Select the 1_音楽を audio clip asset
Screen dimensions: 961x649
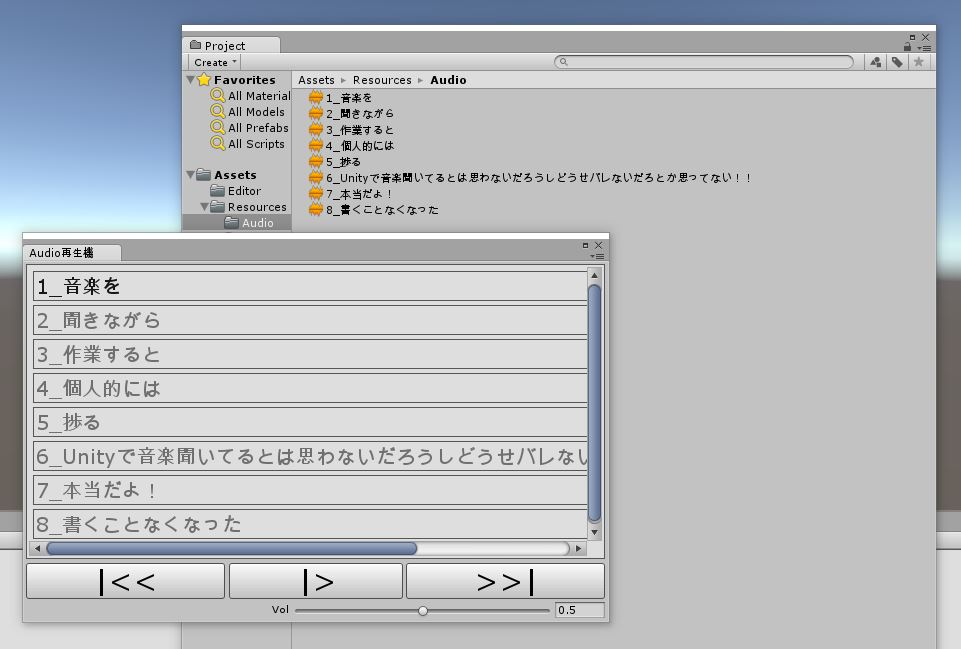pyautogui.click(x=348, y=98)
